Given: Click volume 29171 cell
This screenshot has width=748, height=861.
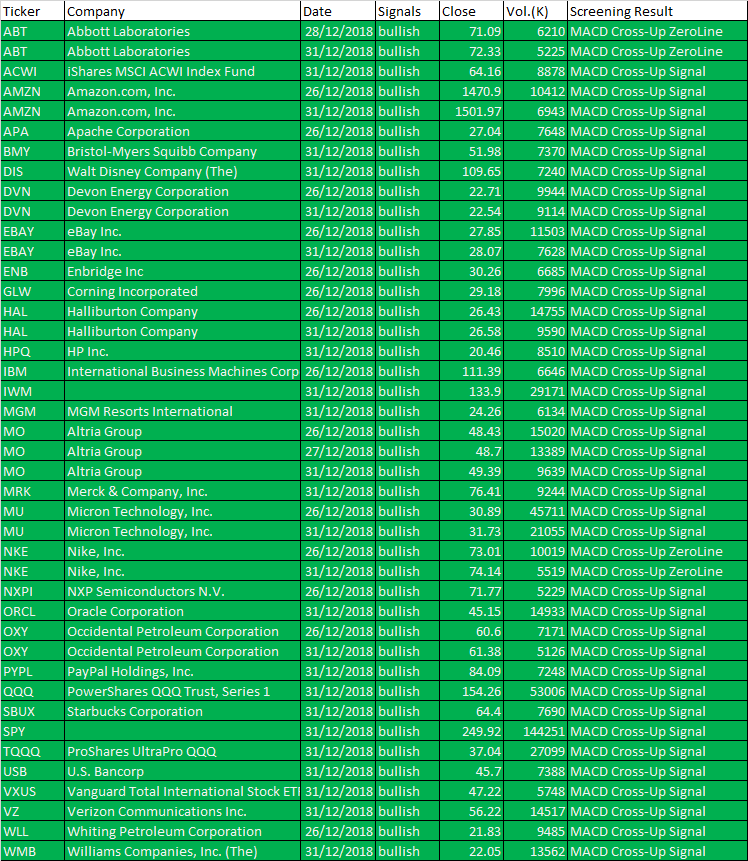Looking at the screenshot, I should pos(535,392).
